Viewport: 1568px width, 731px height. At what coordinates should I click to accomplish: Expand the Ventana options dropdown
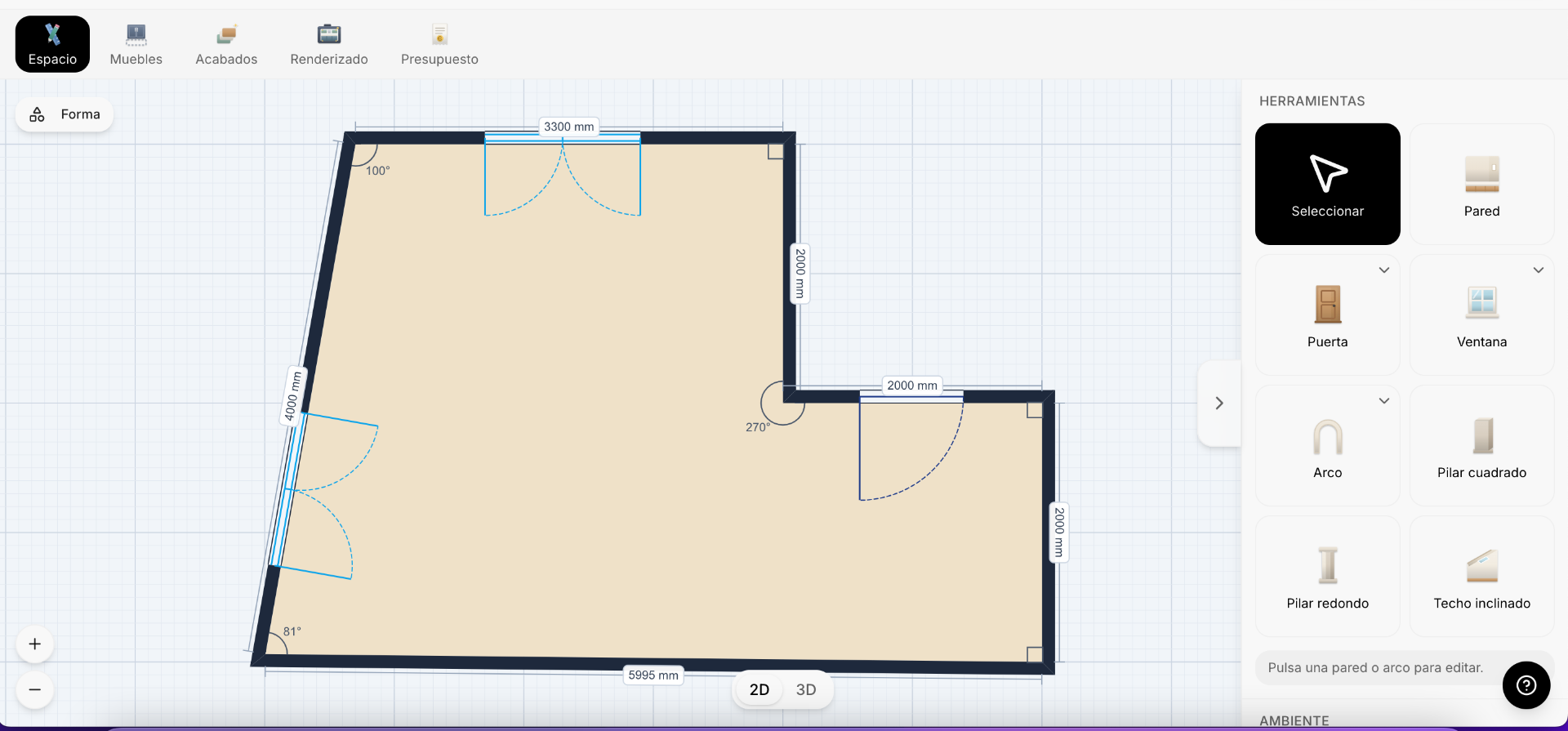click(x=1539, y=270)
